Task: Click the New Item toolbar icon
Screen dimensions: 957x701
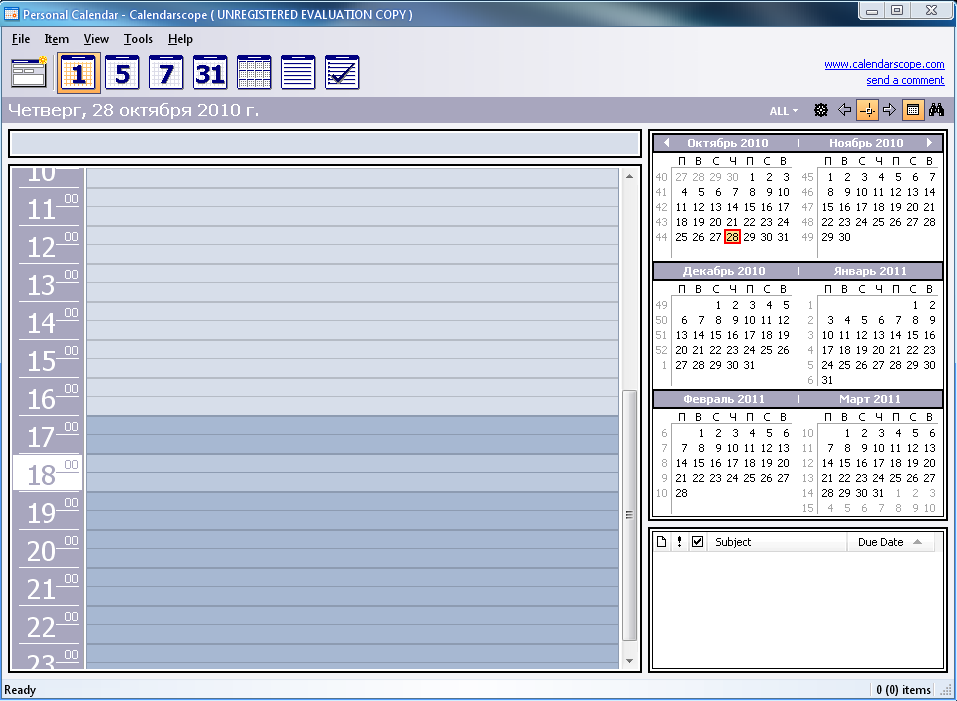Action: pyautogui.click(x=29, y=73)
